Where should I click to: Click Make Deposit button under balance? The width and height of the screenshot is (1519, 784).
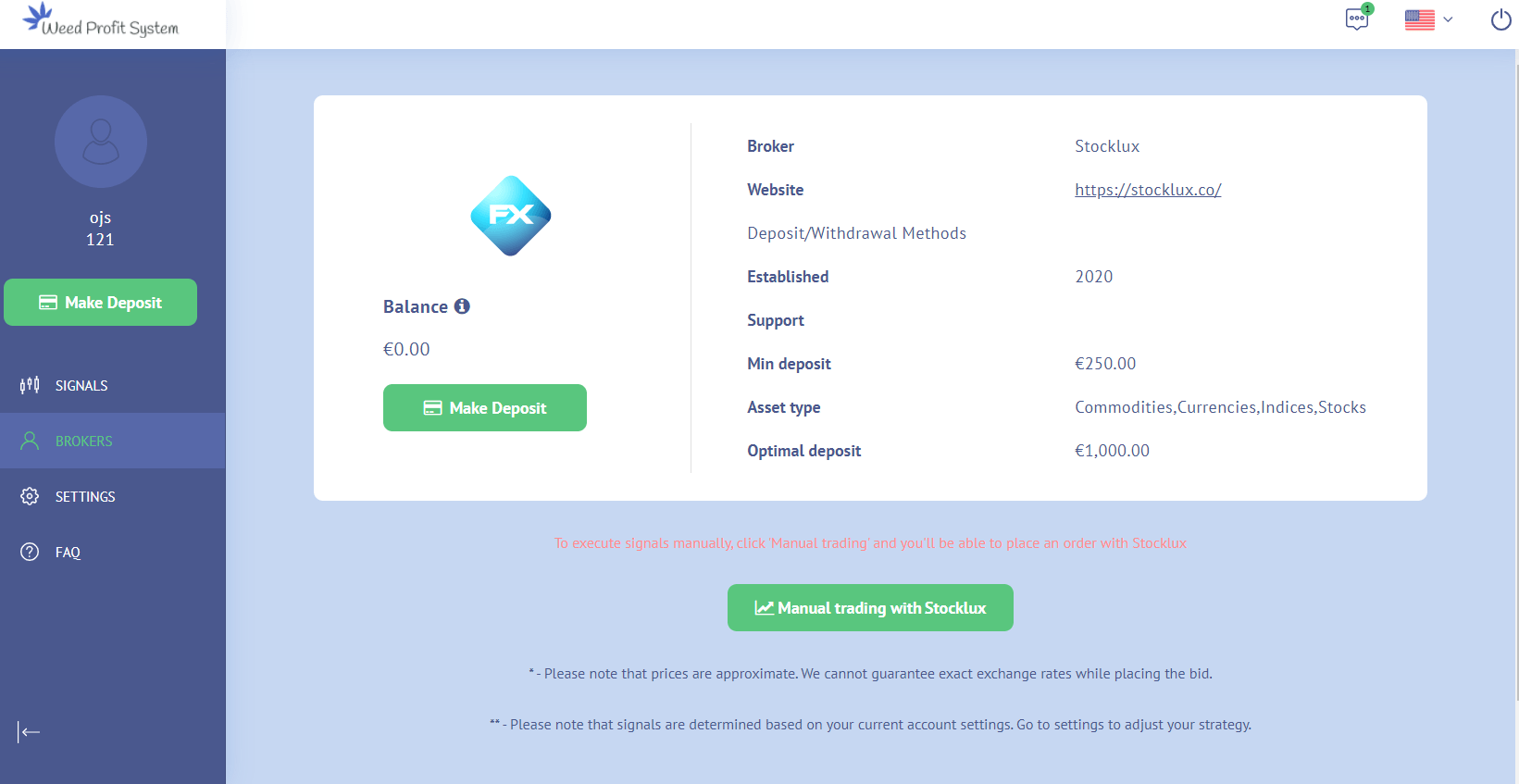(x=485, y=407)
